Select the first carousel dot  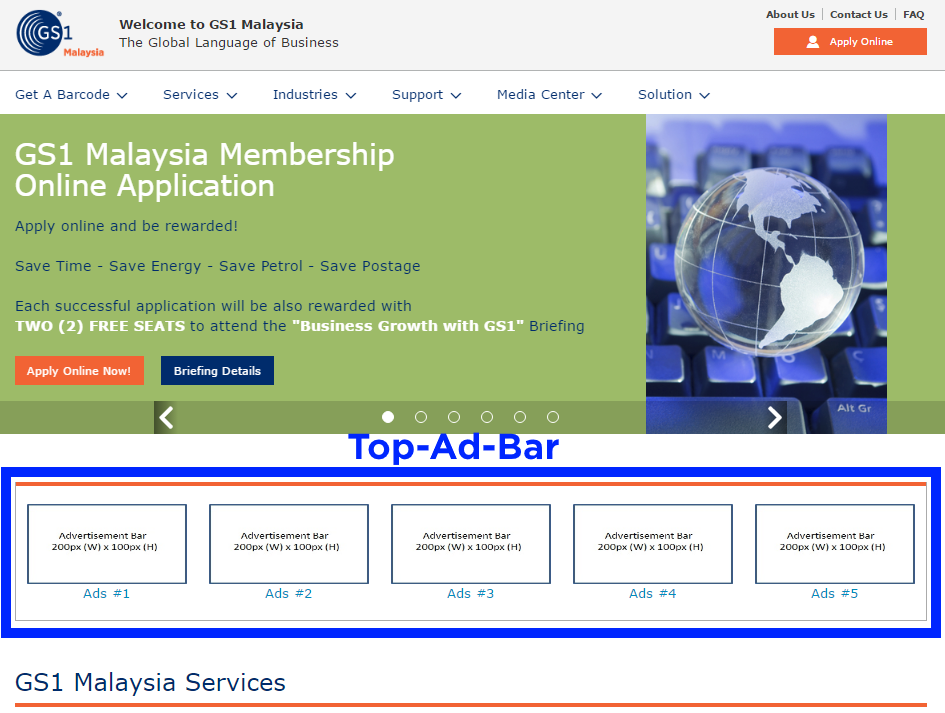point(388,417)
